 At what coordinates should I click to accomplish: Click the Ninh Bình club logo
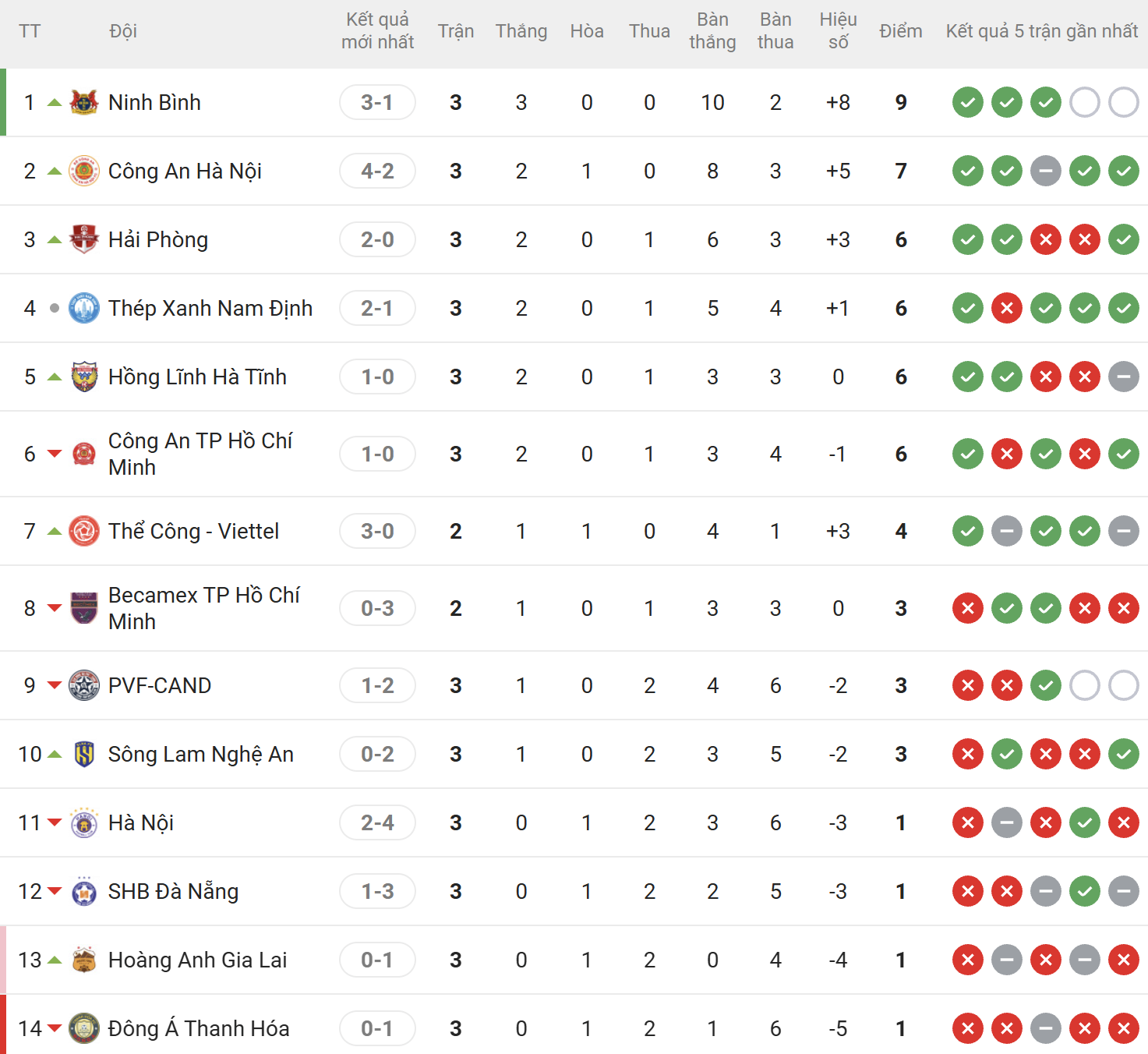tap(84, 102)
